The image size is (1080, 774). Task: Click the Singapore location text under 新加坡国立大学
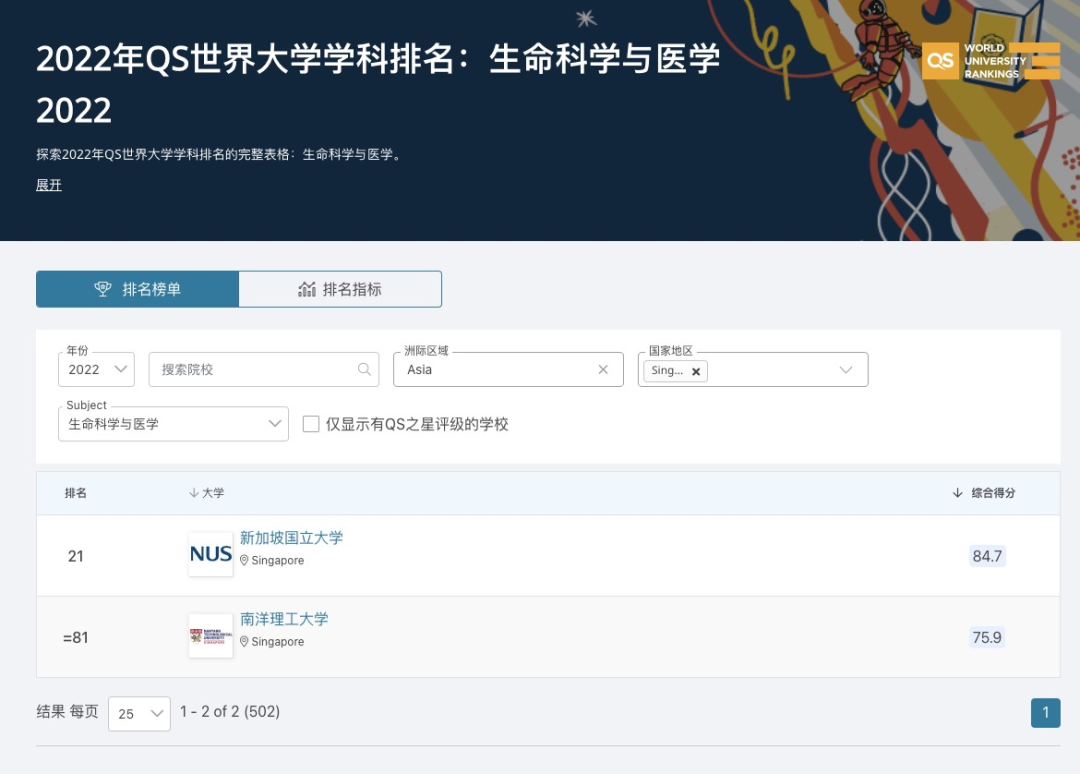tap(278, 561)
